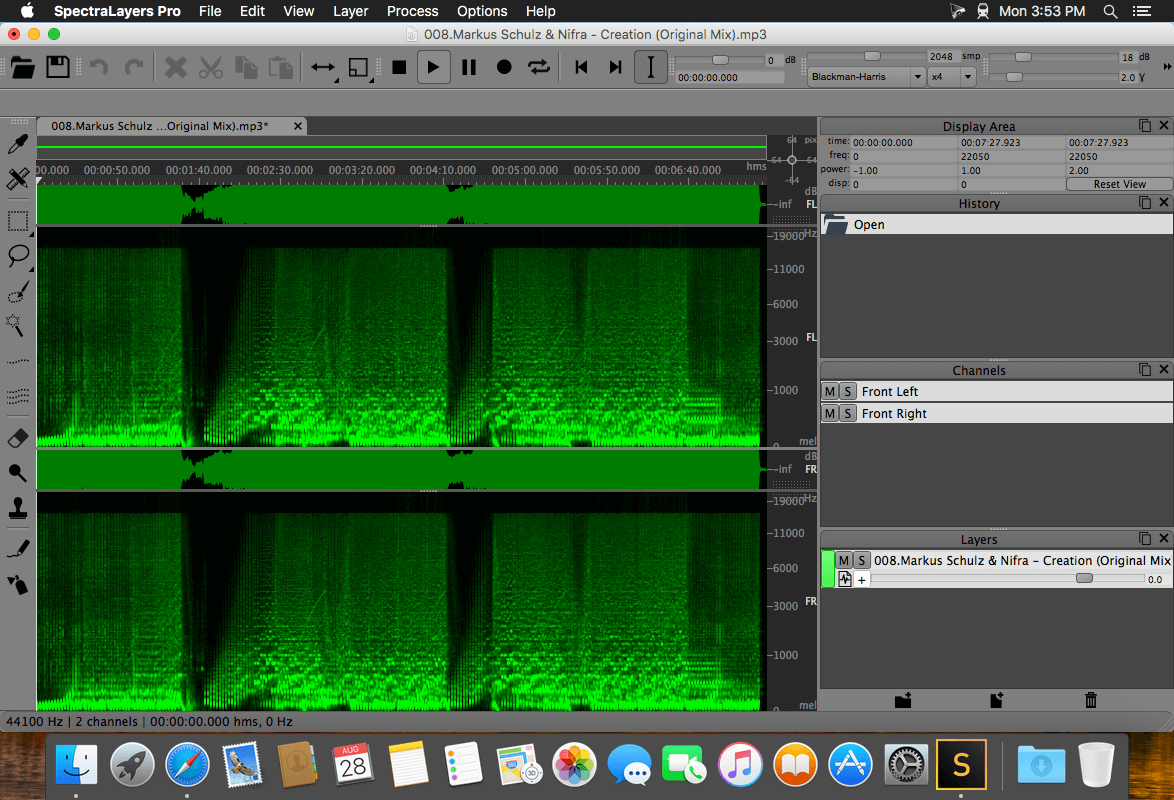Undo the last action

(99, 67)
